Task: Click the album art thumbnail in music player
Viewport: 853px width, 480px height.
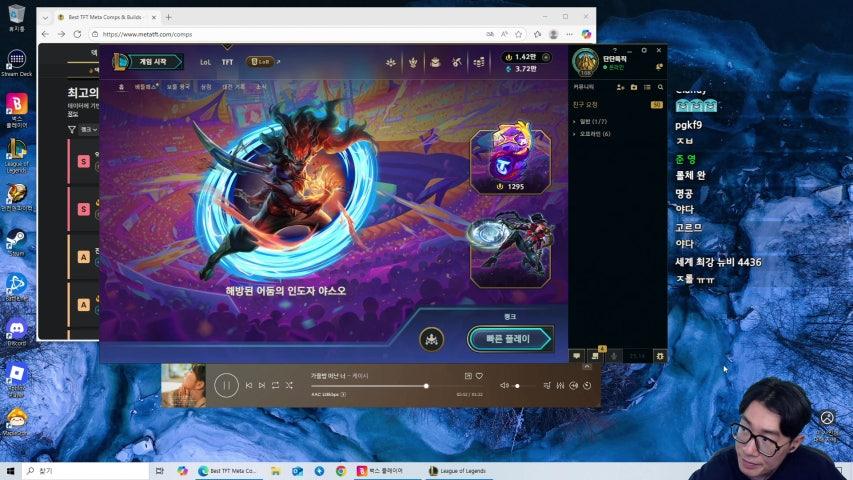Action: pos(184,385)
